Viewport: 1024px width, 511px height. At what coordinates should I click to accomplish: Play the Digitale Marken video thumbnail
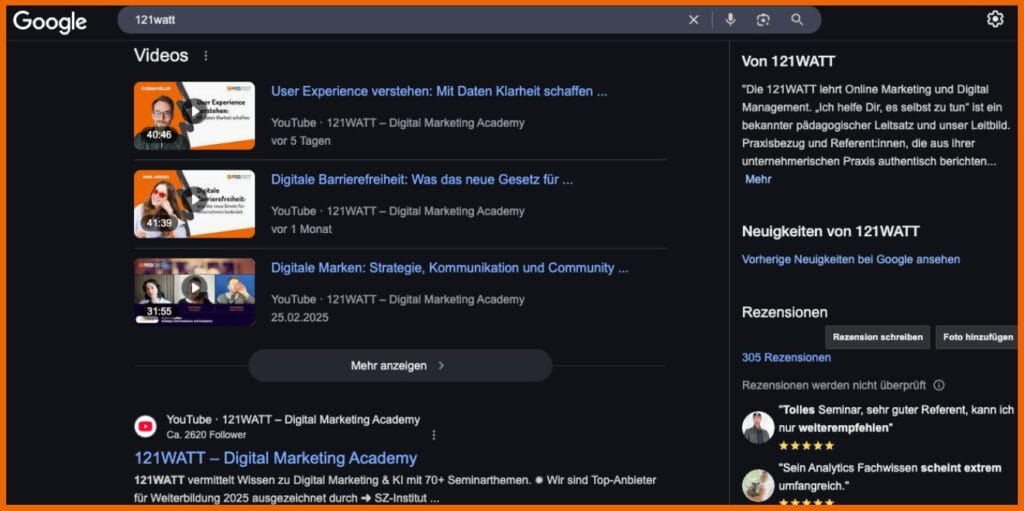click(x=194, y=291)
